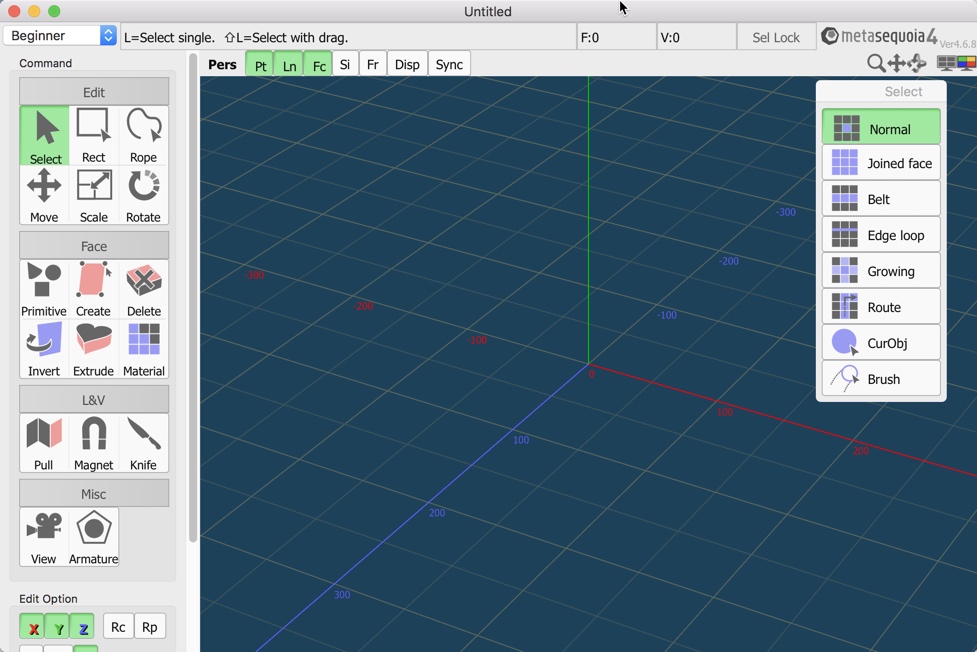Enable Sel Lock
977x652 pixels.
pyautogui.click(x=776, y=36)
